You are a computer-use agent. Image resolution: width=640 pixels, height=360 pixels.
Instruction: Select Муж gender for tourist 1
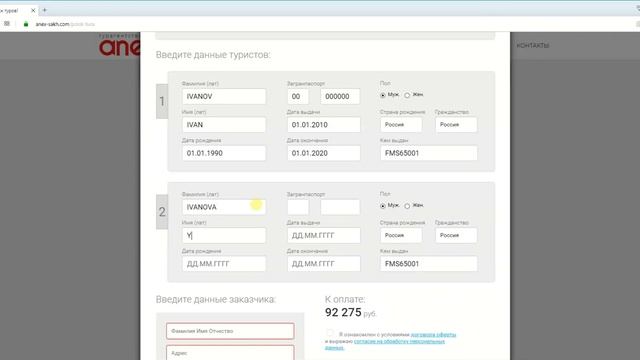tap(383, 95)
